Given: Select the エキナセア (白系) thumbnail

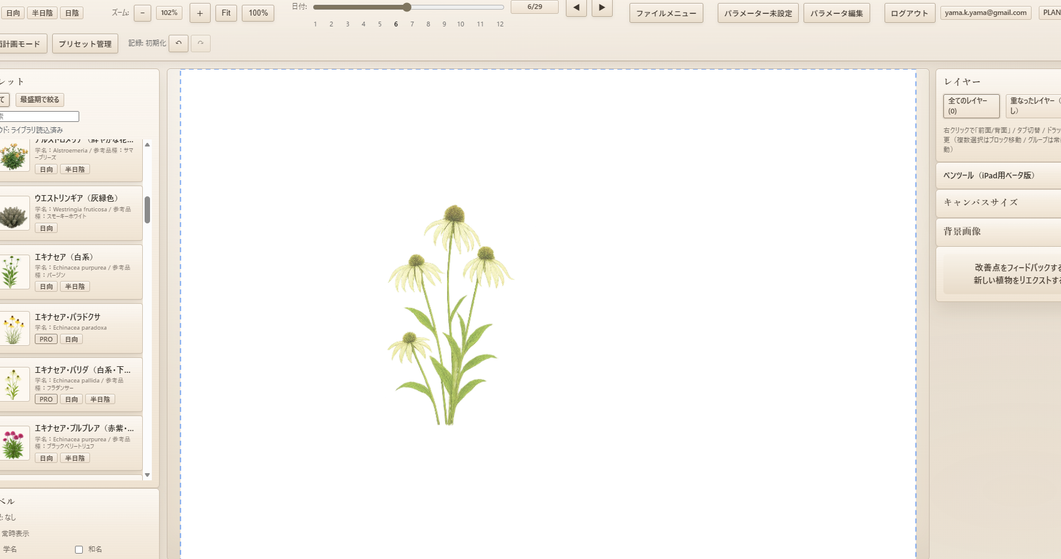Looking at the screenshot, I should coord(14,272).
